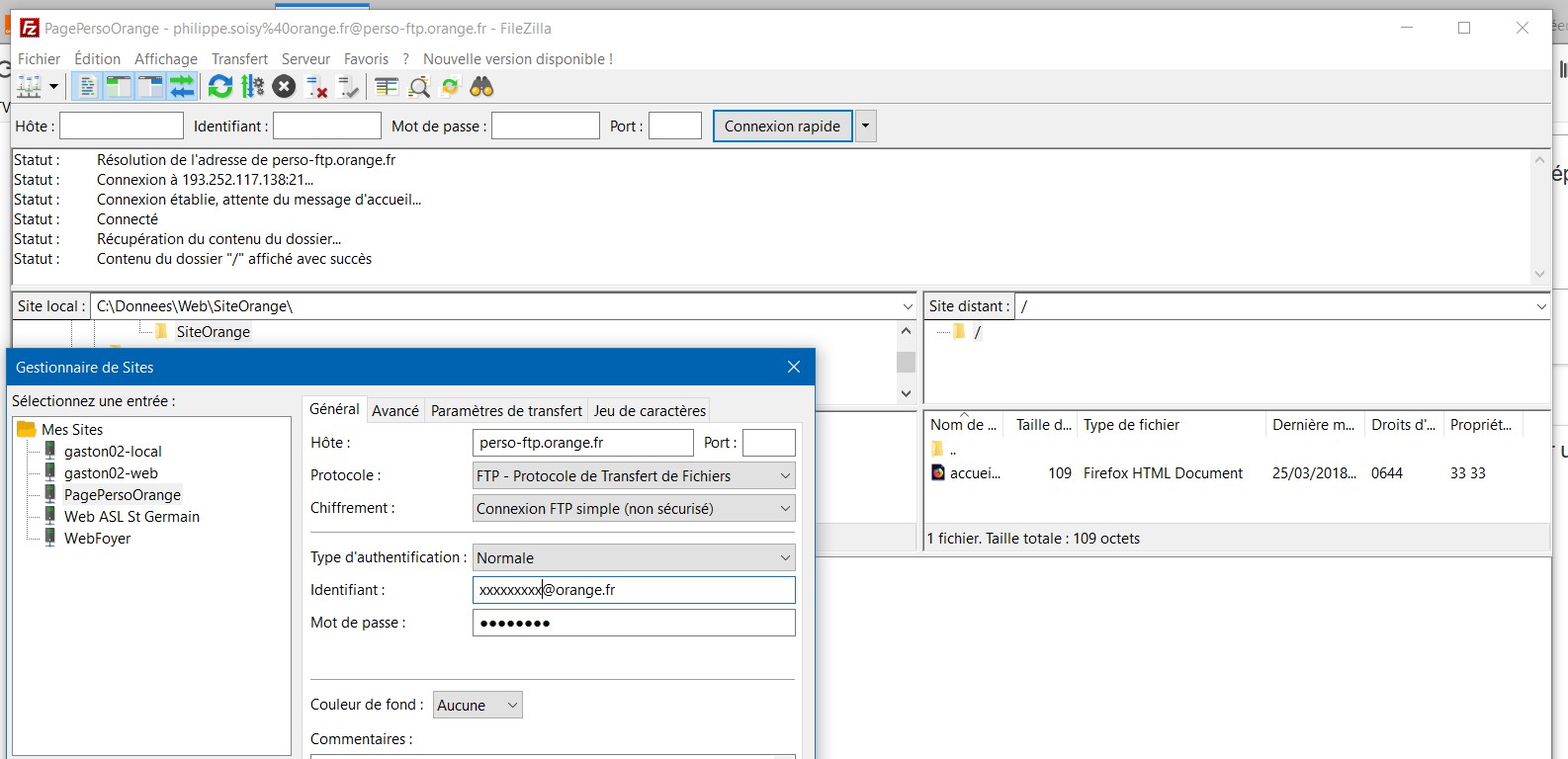Expand the Chiffrement dropdown

(634, 508)
